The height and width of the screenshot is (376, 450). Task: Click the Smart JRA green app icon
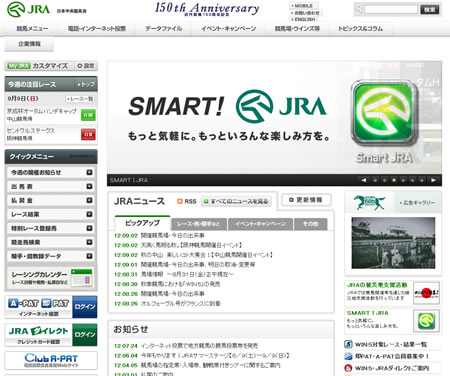[x=384, y=113]
